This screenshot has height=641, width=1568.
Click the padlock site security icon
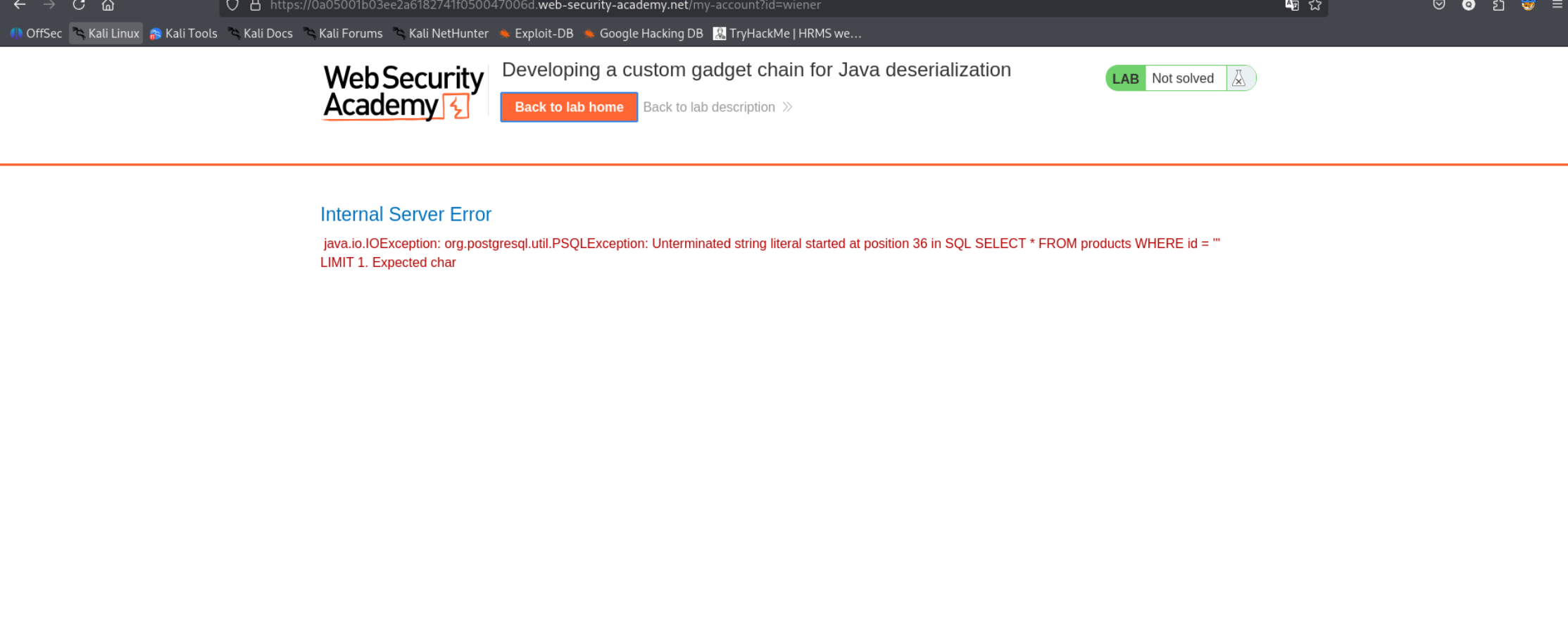click(256, 5)
